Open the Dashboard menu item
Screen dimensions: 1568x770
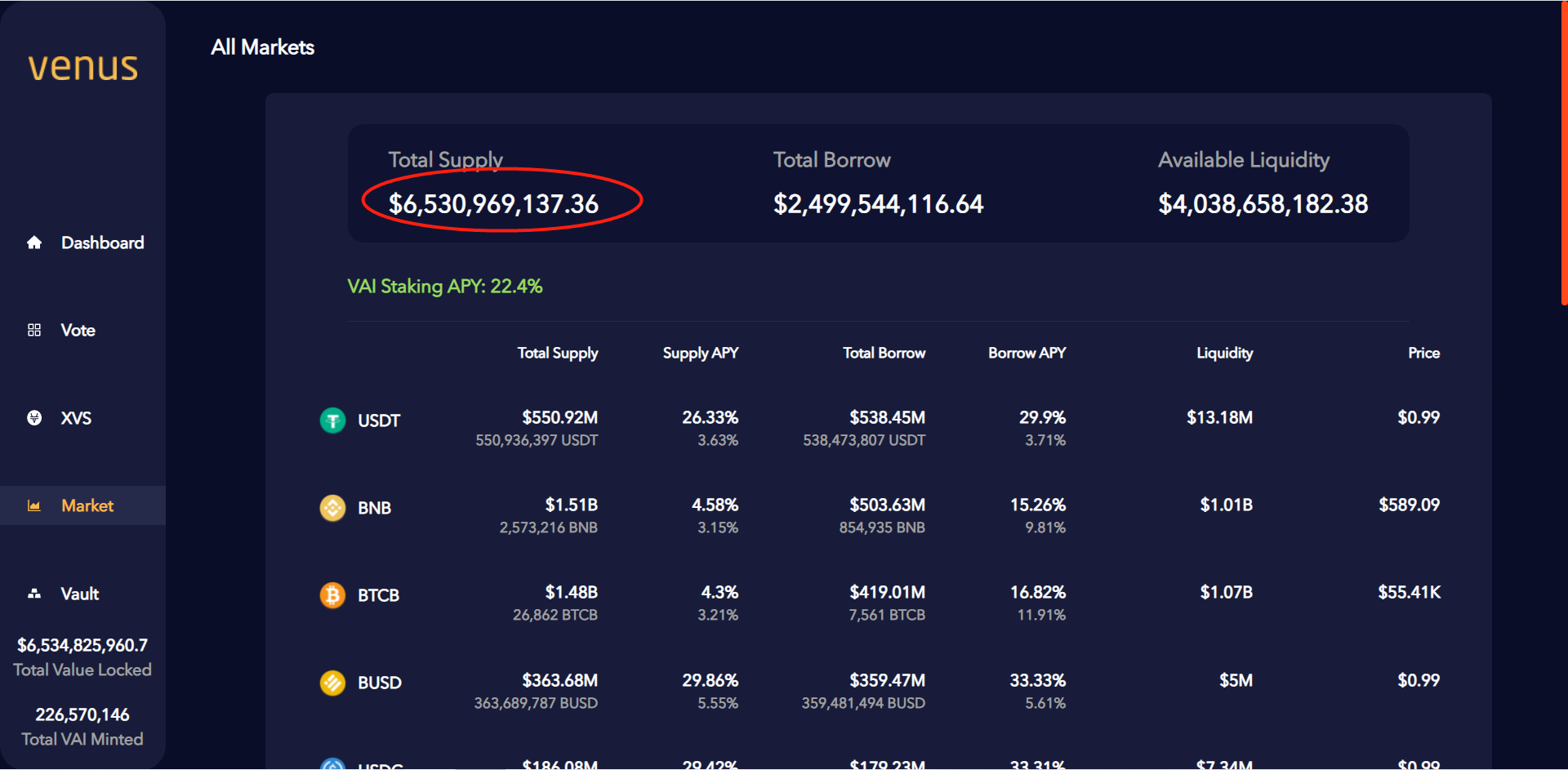pyautogui.click(x=102, y=243)
